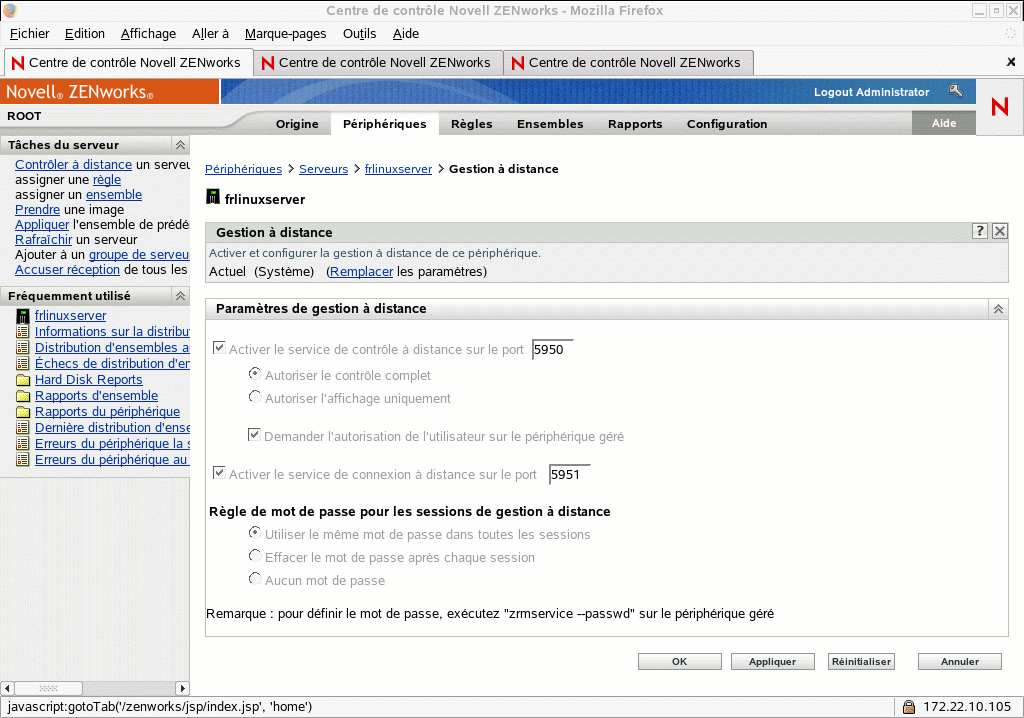Click the remote connection port field containing 5951
The image size is (1024, 718).
pos(569,474)
